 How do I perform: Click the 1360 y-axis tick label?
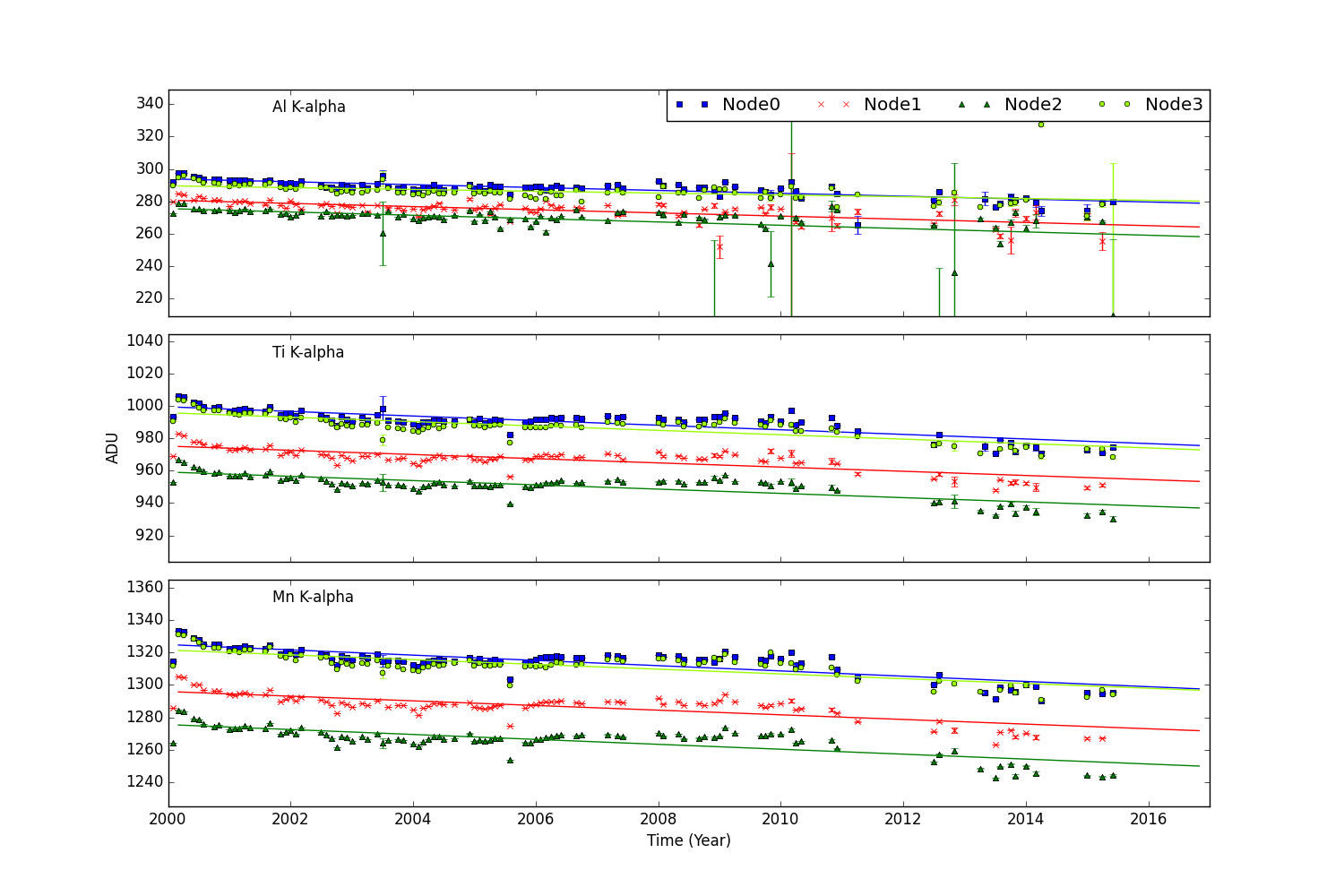[144, 587]
